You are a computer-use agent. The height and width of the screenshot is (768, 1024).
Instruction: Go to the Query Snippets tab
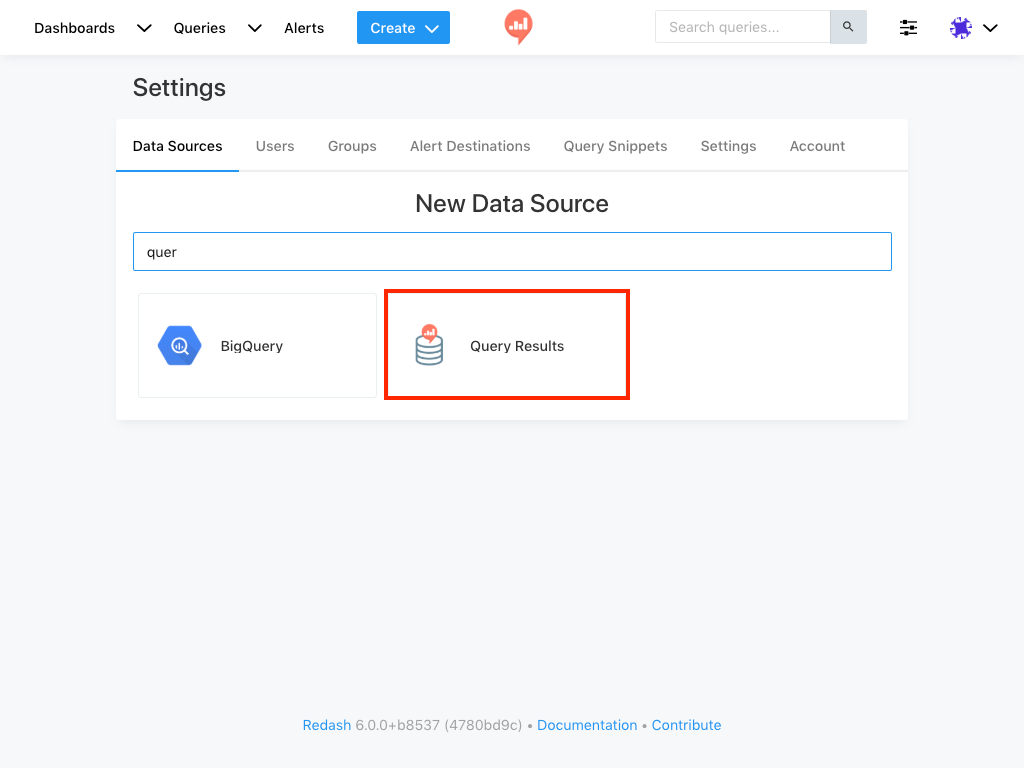point(615,146)
